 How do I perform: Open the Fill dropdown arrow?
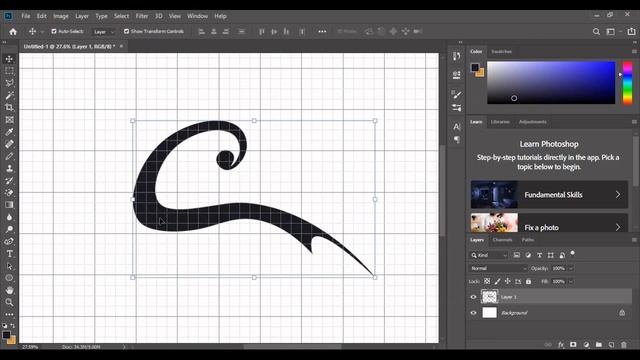[x=571, y=281]
